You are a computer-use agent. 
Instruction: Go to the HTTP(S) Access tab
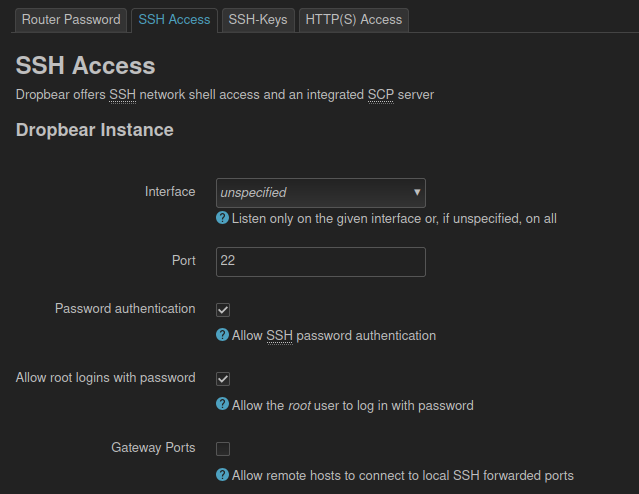[353, 20]
